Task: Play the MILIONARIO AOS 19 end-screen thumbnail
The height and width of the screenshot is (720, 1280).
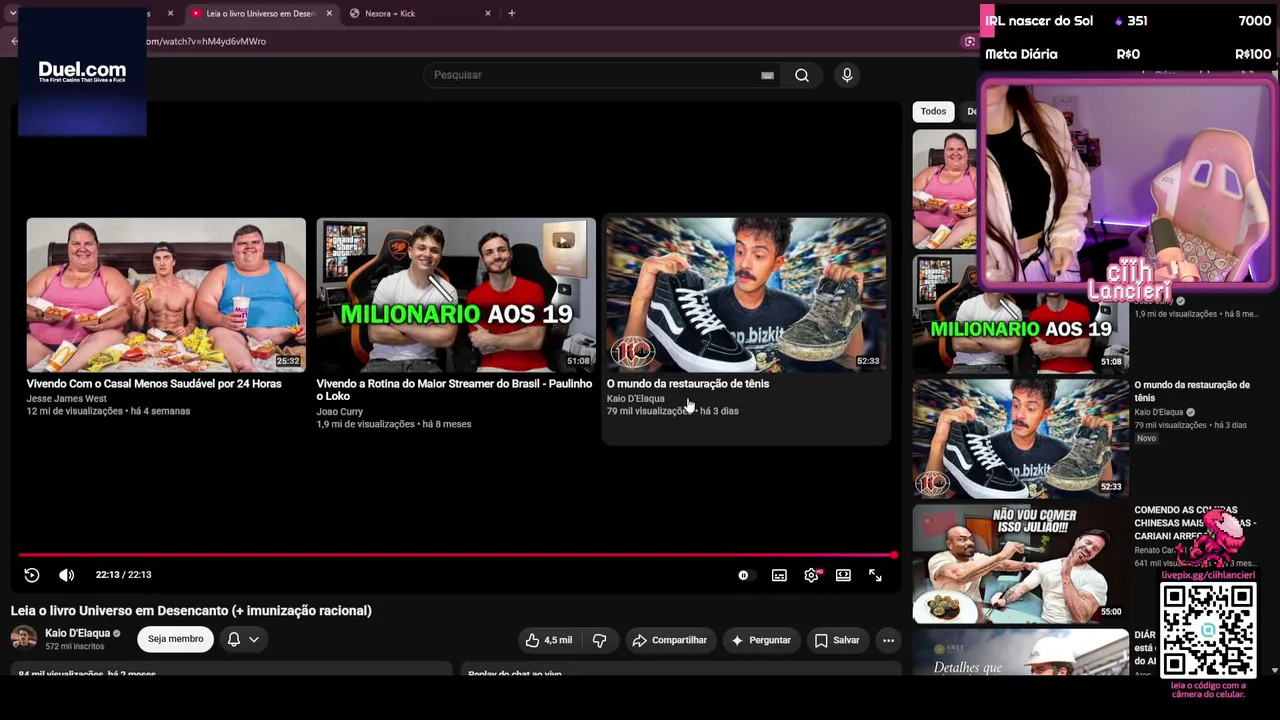Action: coord(456,295)
